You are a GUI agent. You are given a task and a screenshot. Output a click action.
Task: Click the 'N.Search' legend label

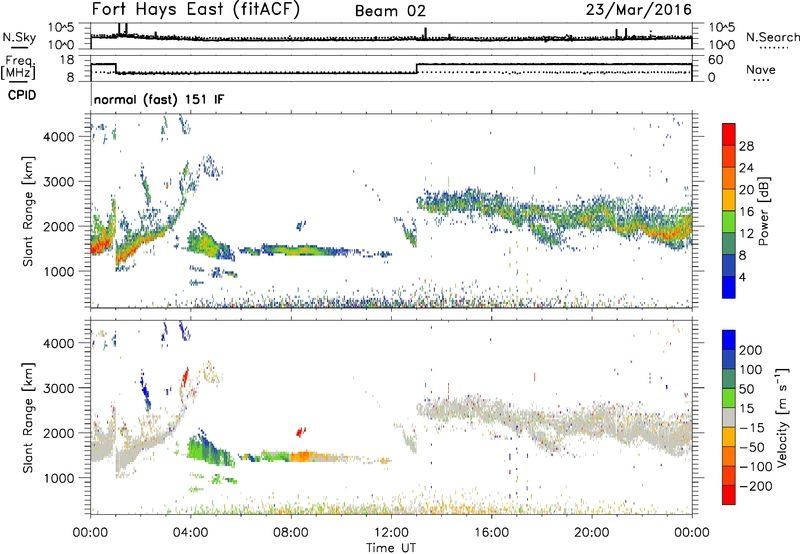click(772, 37)
